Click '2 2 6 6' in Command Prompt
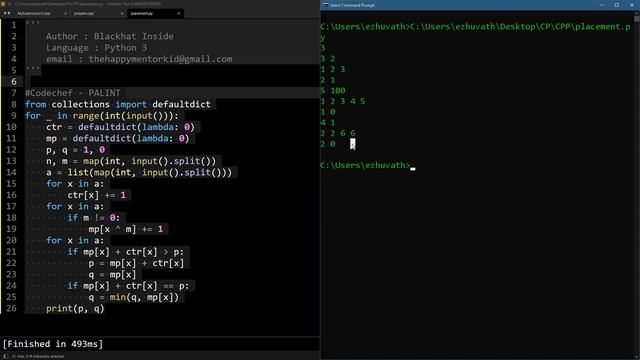The height and width of the screenshot is (360, 640). coord(338,133)
